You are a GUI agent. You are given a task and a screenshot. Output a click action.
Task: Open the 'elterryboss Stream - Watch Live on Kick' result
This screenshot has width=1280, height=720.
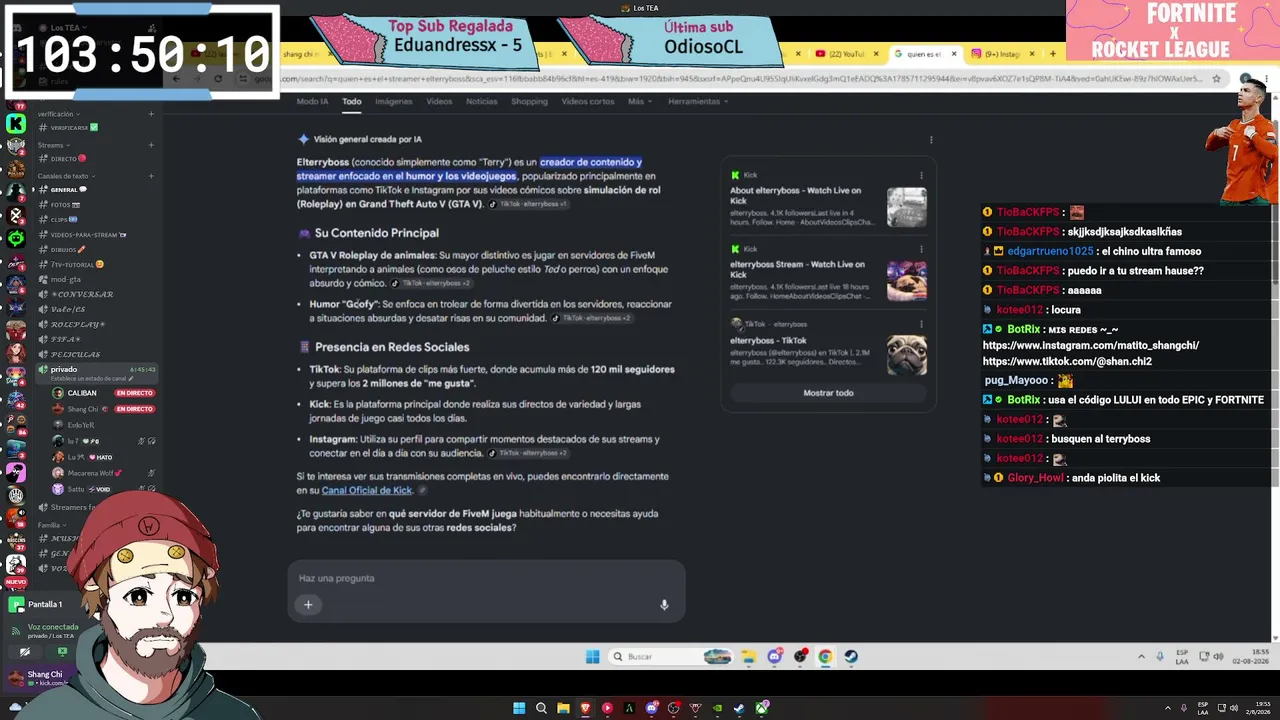pyautogui.click(x=797, y=270)
